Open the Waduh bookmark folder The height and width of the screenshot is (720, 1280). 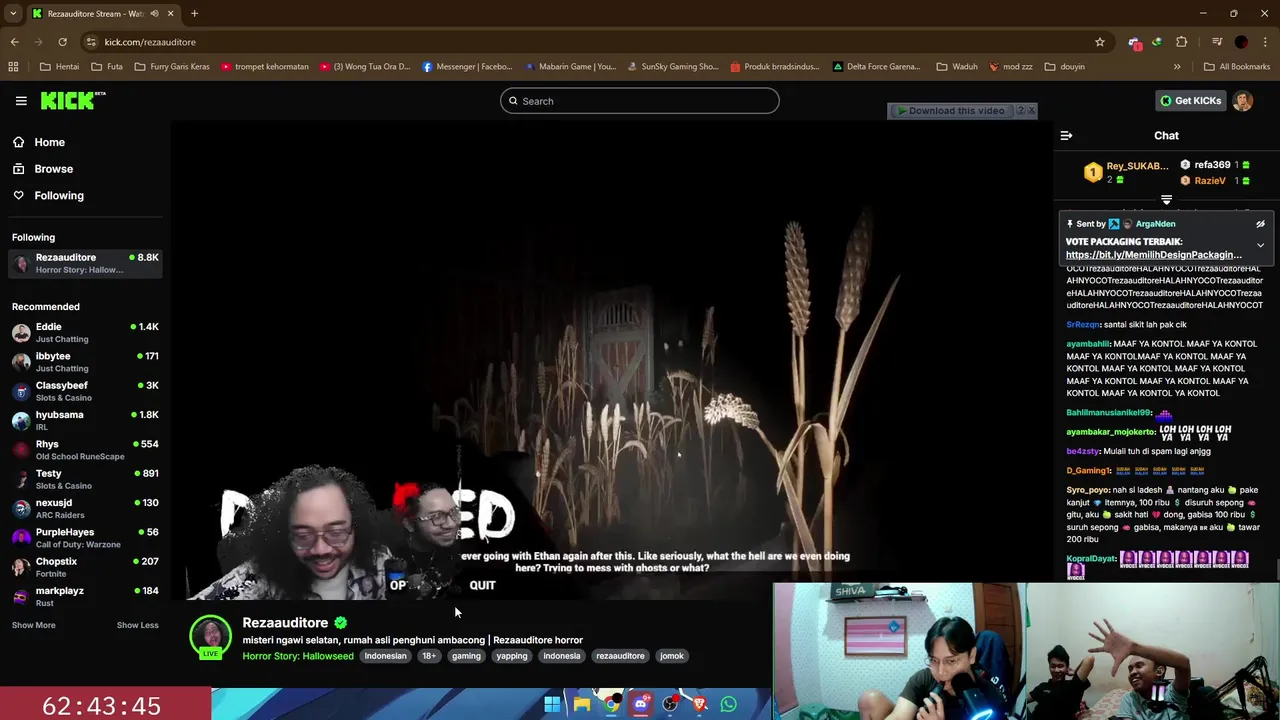point(957,67)
